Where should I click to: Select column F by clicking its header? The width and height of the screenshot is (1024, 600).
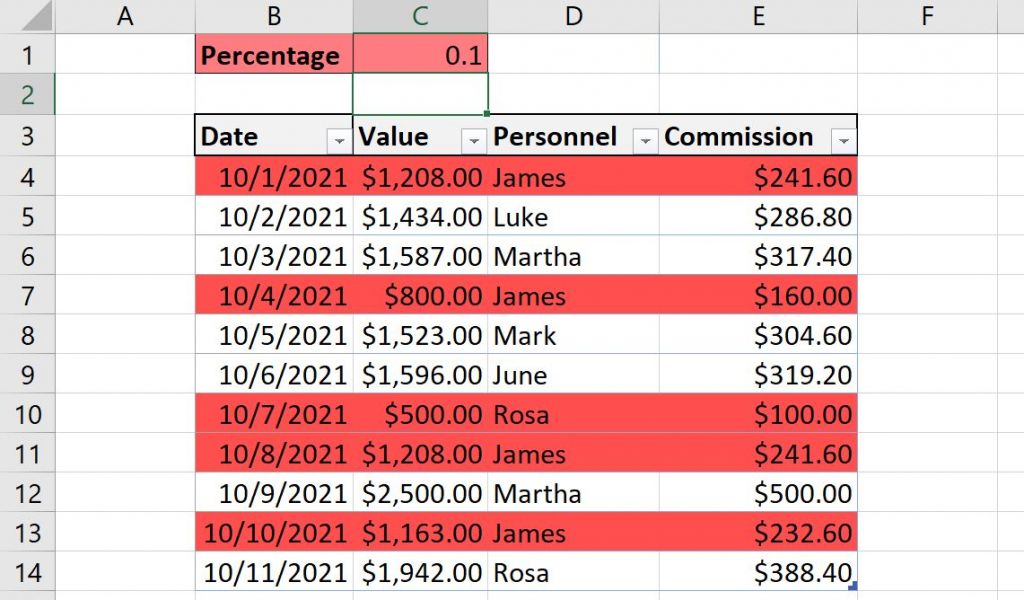coord(926,15)
